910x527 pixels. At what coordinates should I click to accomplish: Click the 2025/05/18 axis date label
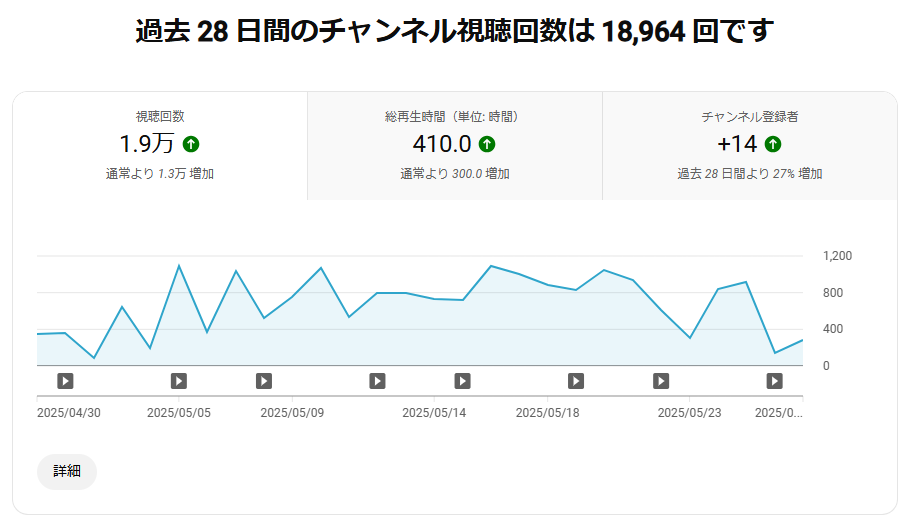pyautogui.click(x=547, y=413)
